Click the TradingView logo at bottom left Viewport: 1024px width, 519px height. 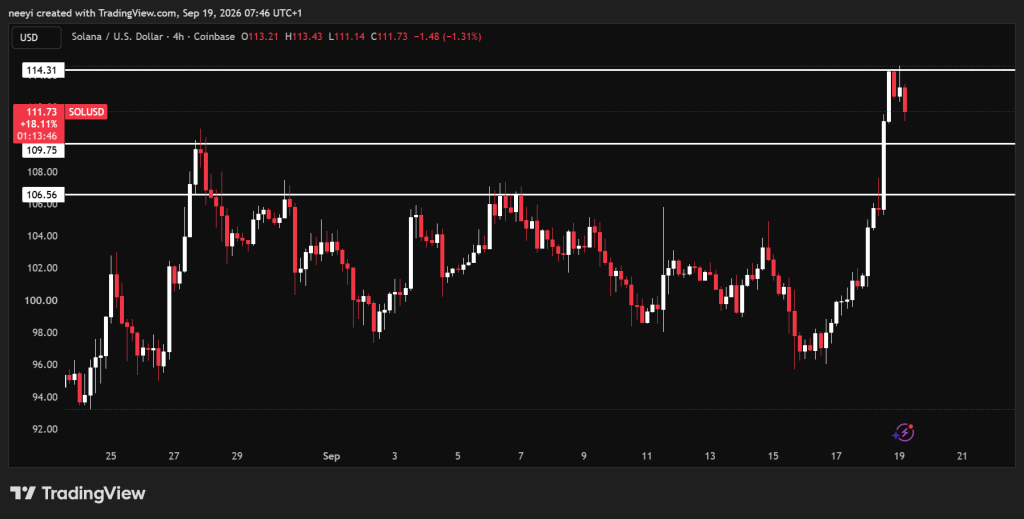tap(78, 493)
